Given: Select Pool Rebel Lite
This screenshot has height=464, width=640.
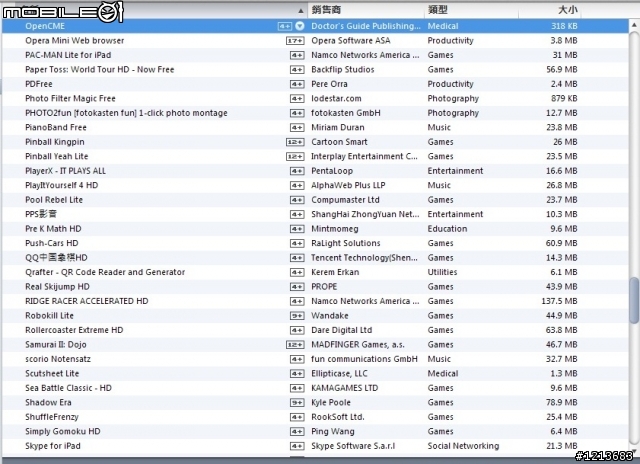Looking at the screenshot, I should 315,200.
